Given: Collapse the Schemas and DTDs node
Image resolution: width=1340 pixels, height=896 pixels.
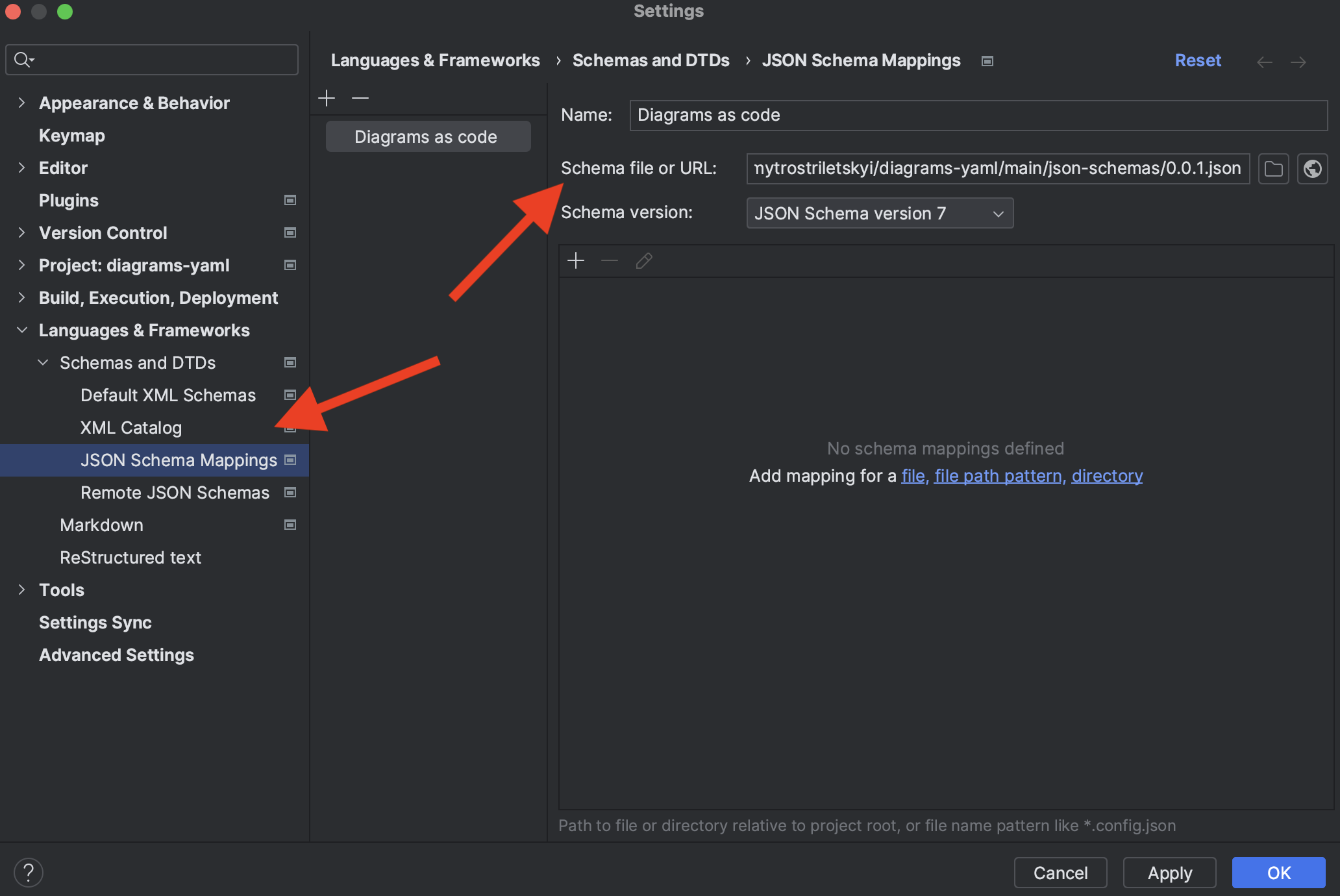Looking at the screenshot, I should click(x=43, y=362).
